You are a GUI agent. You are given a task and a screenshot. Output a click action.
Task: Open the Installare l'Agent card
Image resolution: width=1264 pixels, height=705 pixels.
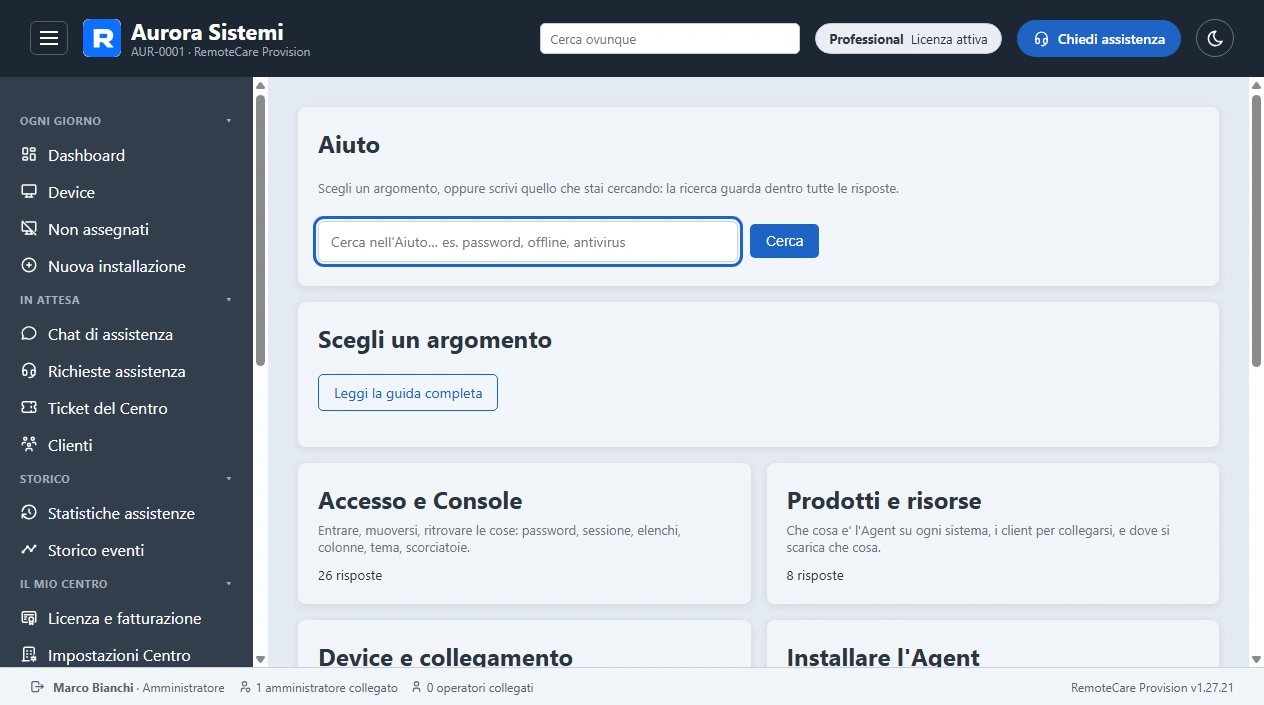click(993, 644)
